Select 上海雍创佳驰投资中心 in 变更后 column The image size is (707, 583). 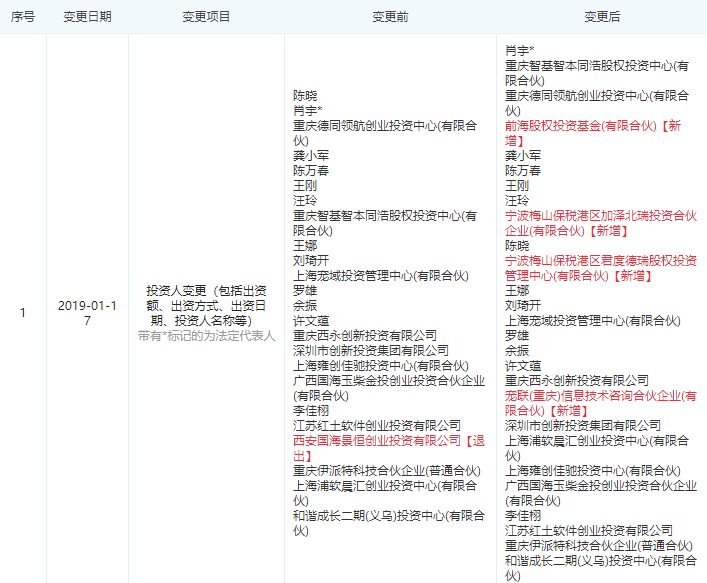(x=592, y=470)
